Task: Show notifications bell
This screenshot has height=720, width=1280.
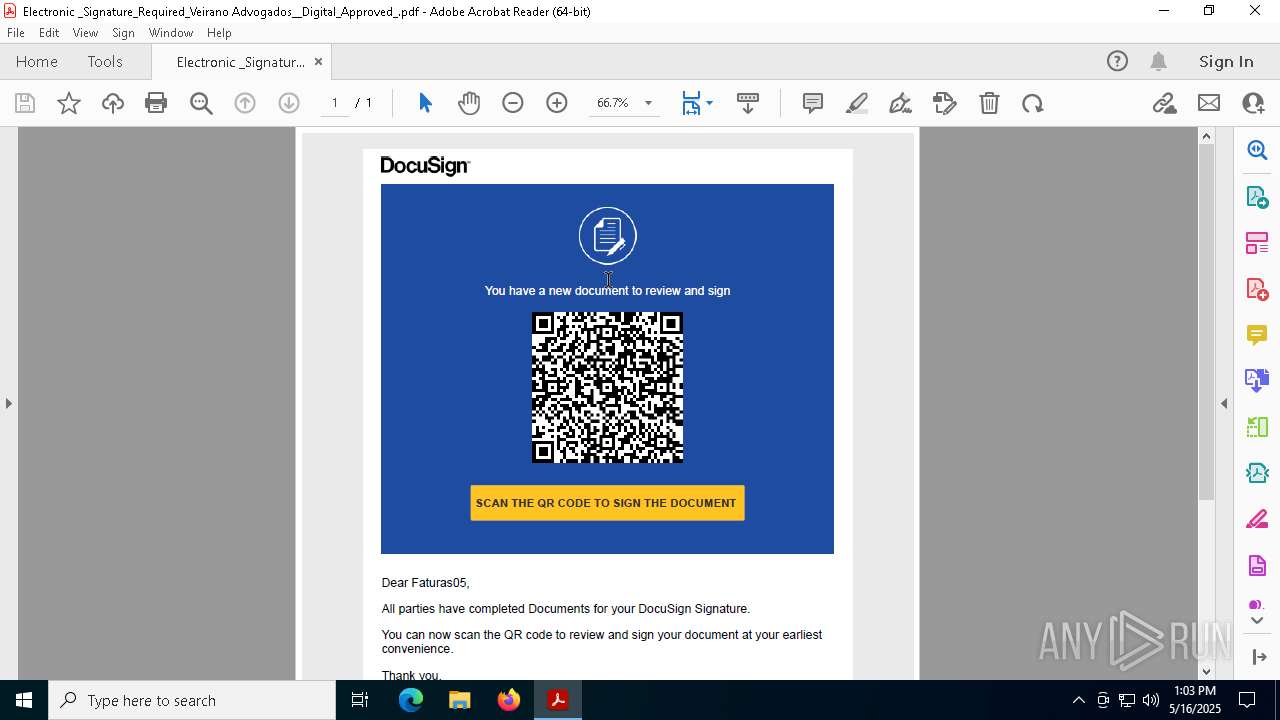Action: point(1158,61)
